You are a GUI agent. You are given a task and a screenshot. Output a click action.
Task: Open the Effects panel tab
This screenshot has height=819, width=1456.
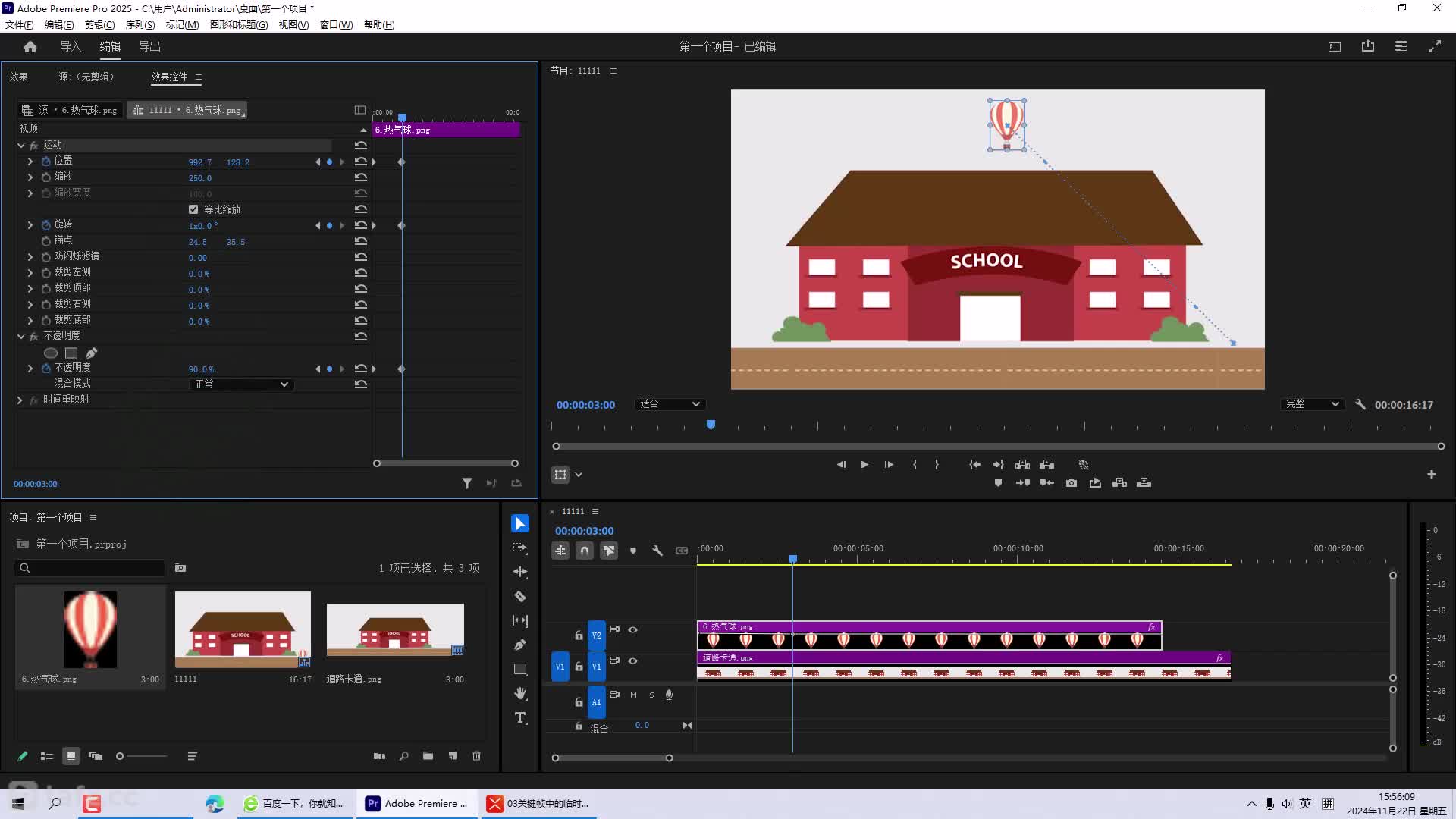(18, 77)
